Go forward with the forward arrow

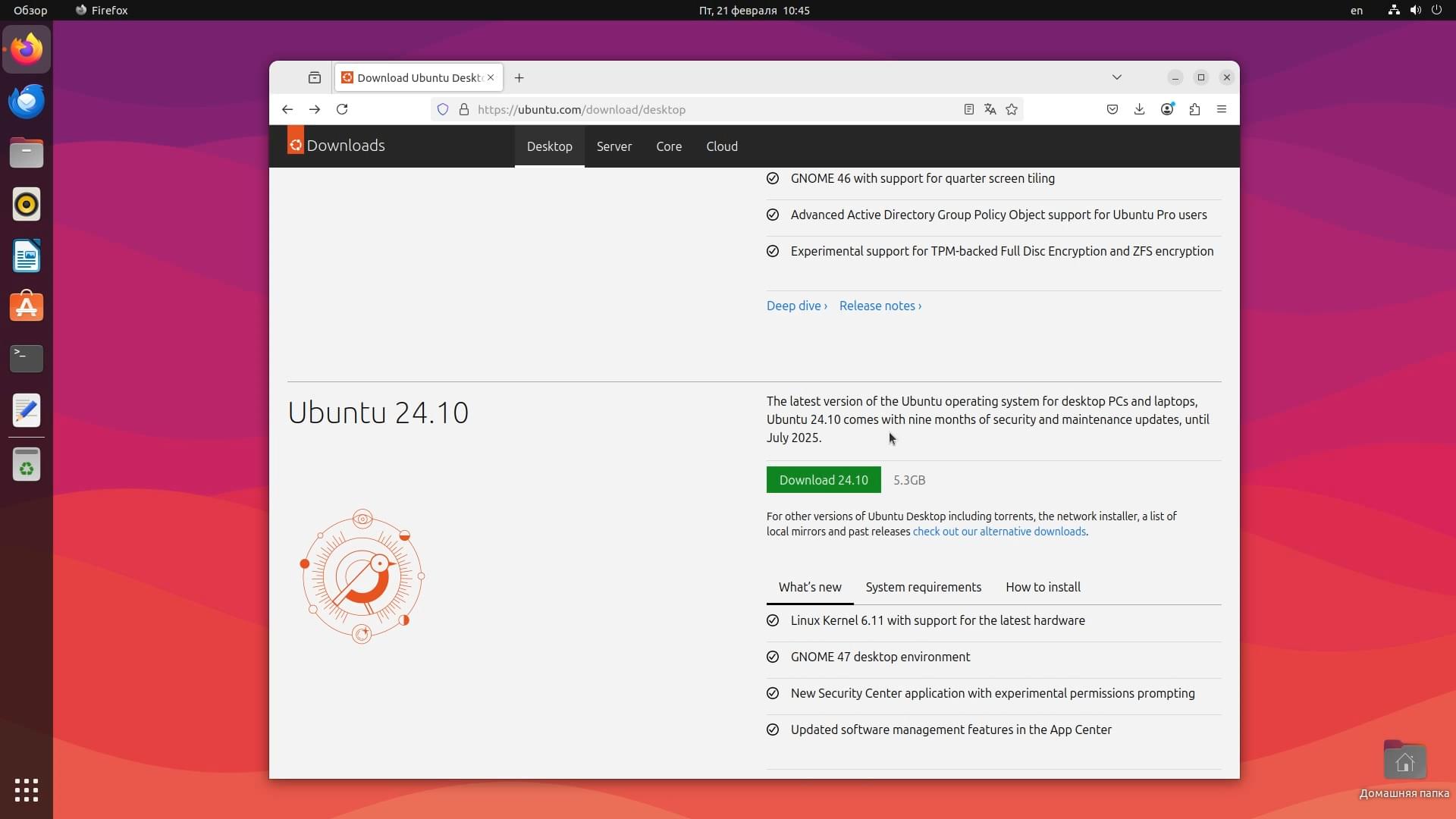(315, 109)
